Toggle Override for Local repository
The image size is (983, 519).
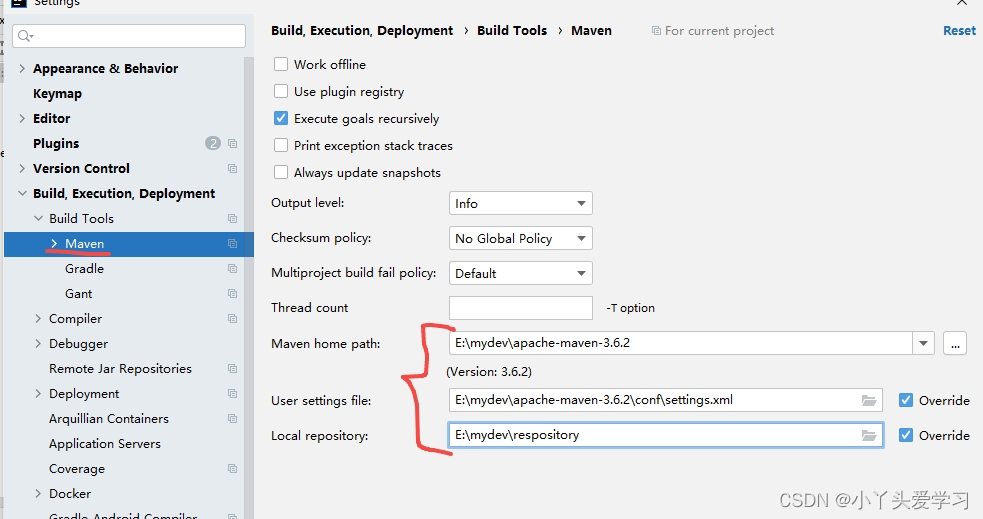point(906,436)
